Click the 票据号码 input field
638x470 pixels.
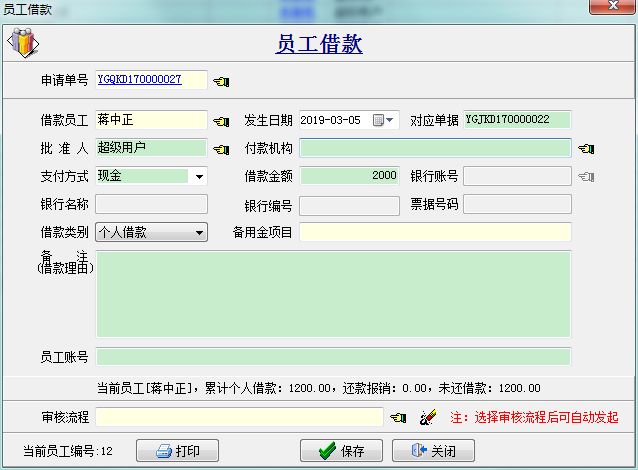[518, 204]
